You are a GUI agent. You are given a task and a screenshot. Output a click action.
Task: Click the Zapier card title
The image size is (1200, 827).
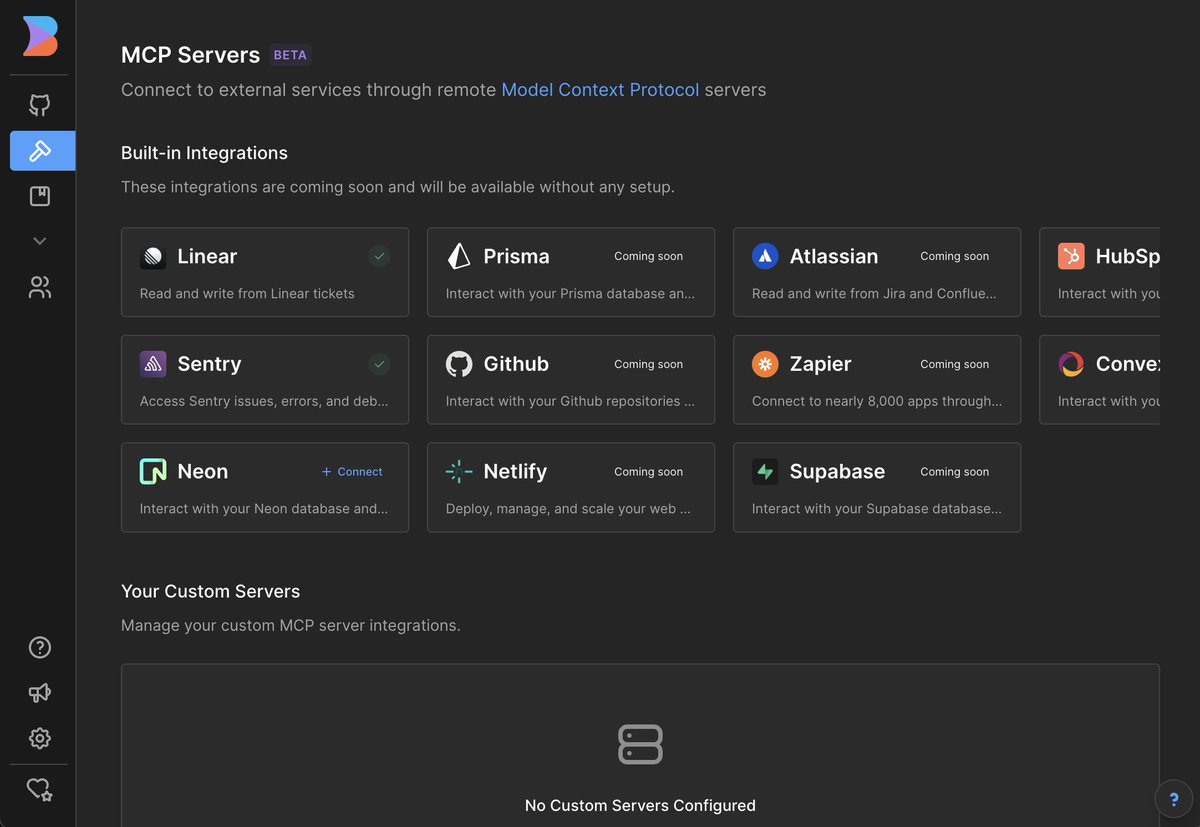821,364
